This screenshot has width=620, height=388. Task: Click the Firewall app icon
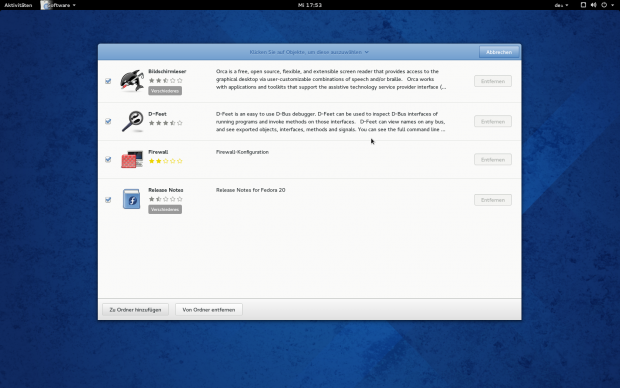132,159
